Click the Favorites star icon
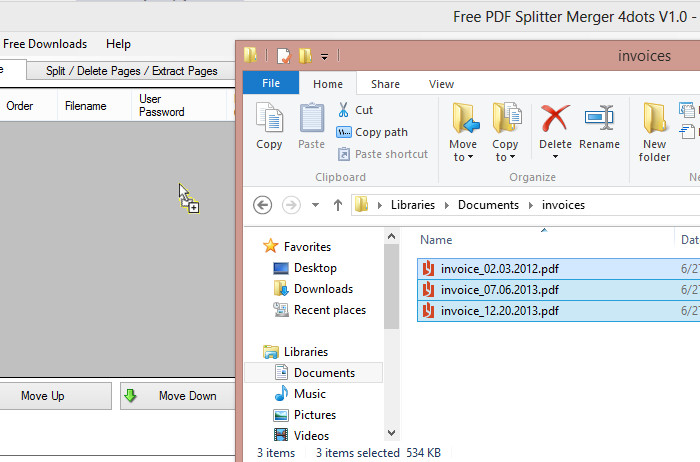Image resolution: width=700 pixels, height=462 pixels. pos(271,246)
